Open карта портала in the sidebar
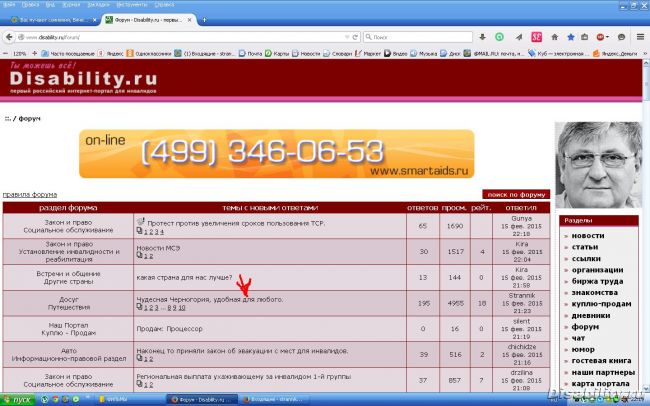This screenshot has width=650, height=406. pos(600,384)
